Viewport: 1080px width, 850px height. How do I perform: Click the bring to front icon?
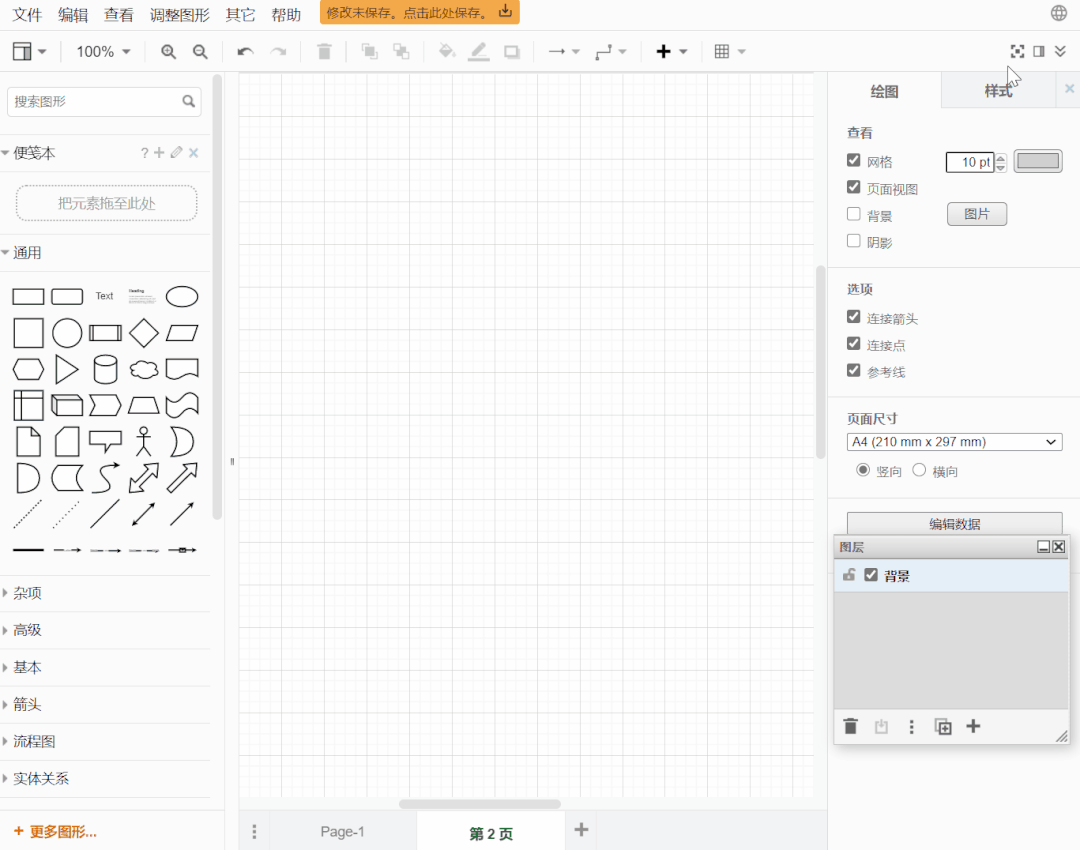369,52
